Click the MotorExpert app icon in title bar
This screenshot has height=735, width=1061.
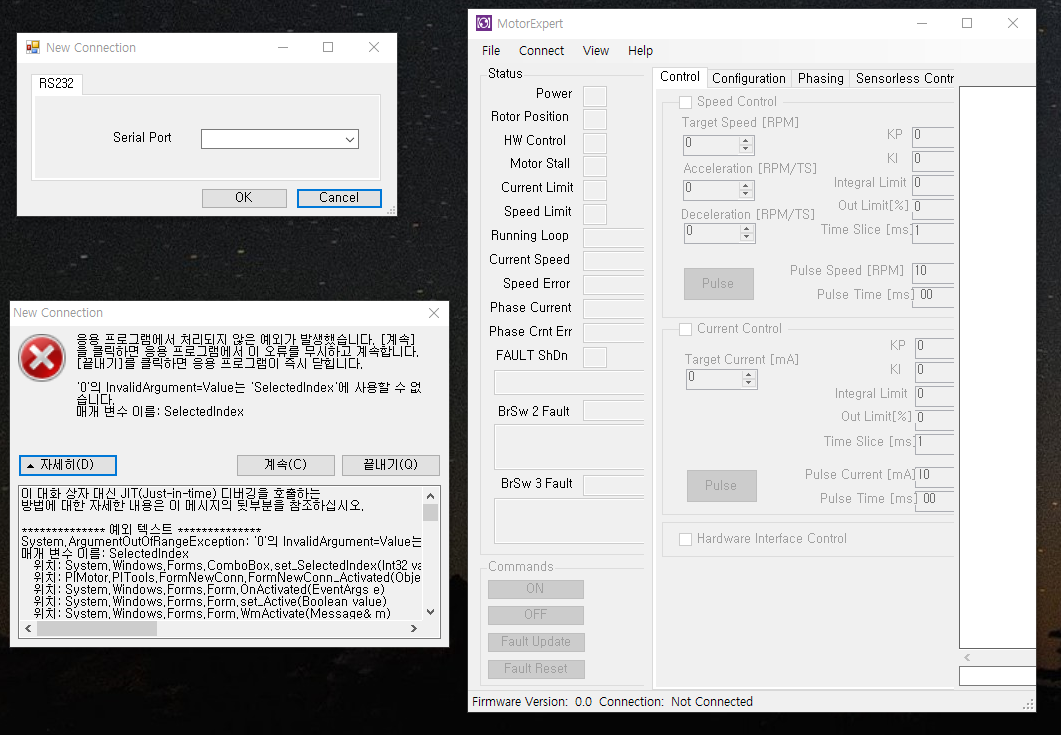tap(484, 24)
